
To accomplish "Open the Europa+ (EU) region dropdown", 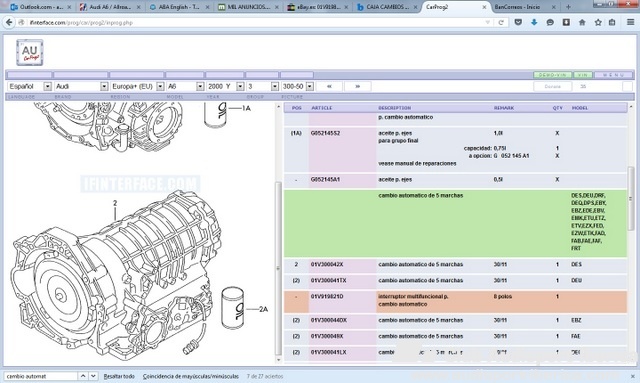I will (x=160, y=87).
